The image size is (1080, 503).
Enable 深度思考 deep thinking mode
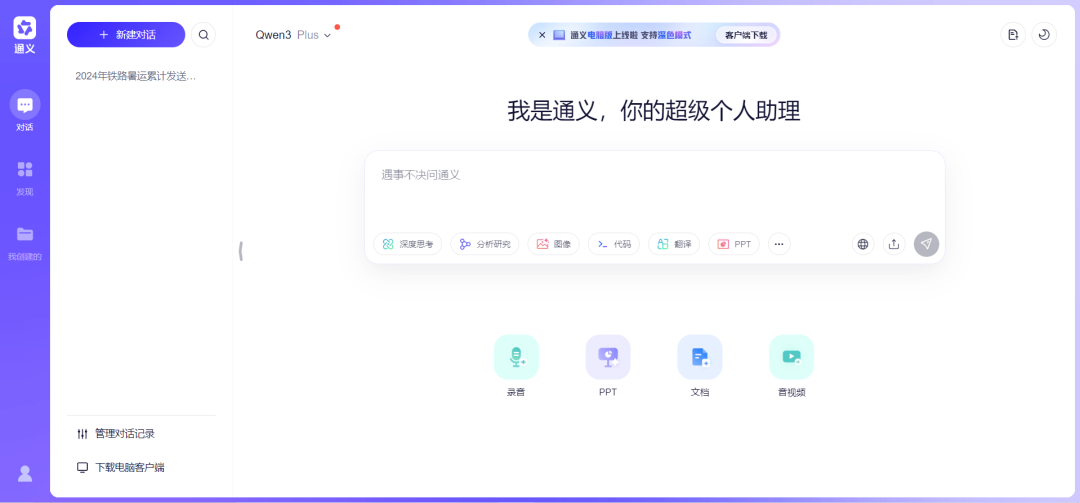408,244
